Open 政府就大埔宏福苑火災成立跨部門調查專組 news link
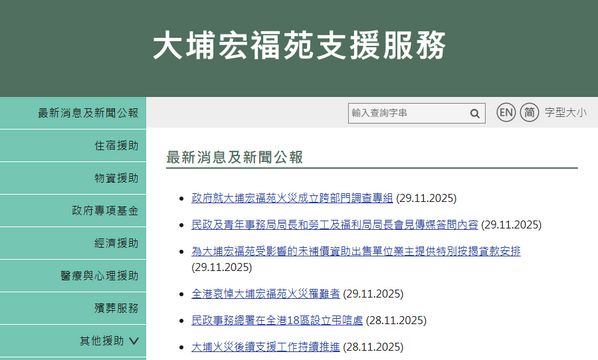This screenshot has width=598, height=360. click(x=292, y=198)
